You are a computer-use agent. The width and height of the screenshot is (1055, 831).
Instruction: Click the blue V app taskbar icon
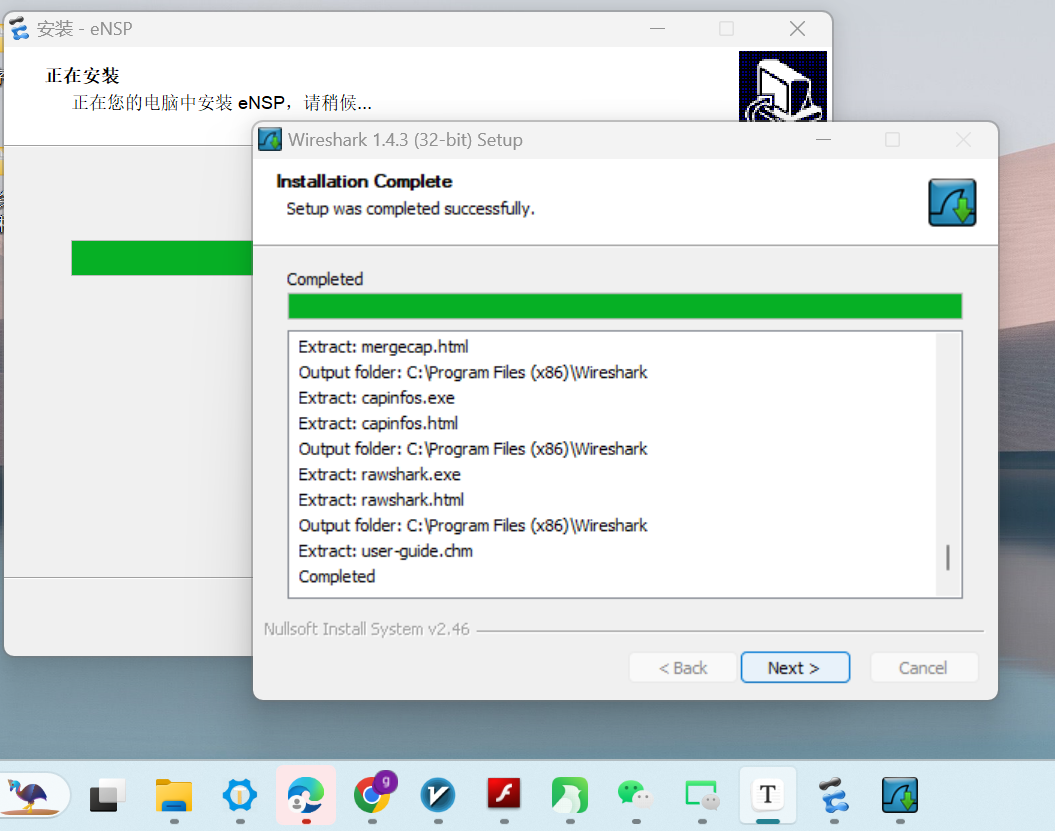(x=438, y=796)
